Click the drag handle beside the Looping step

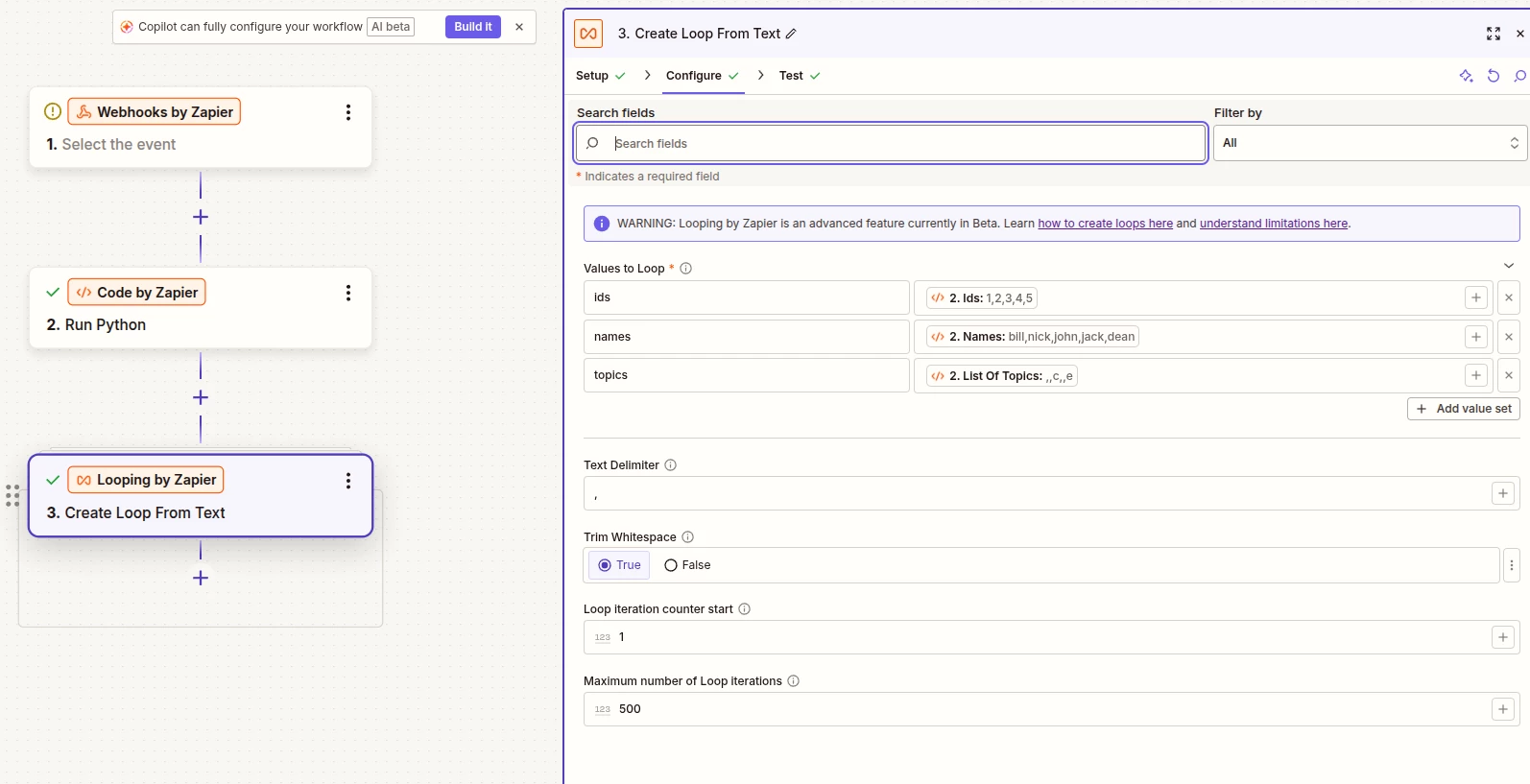pos(12,495)
